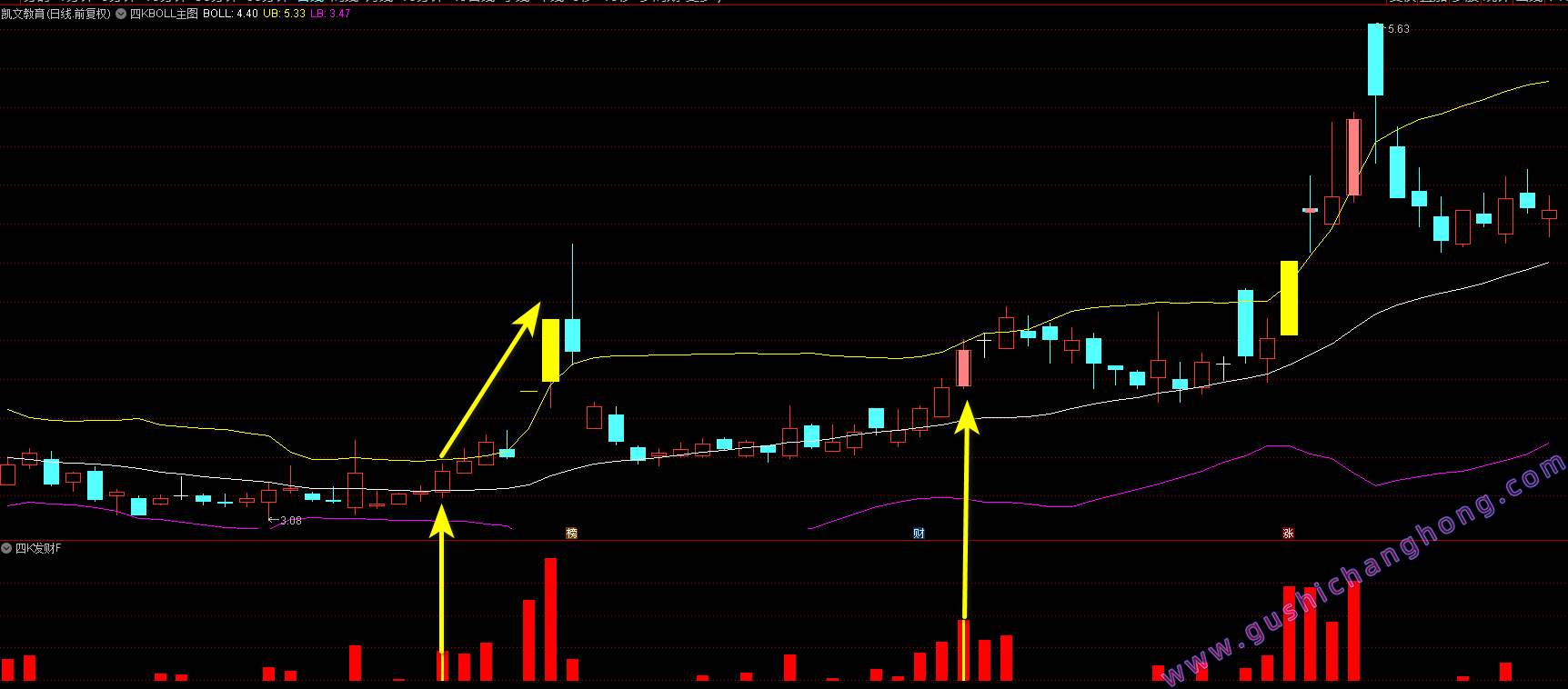The height and width of the screenshot is (689, 1568).
Task: Select the pink candlestick just above the 财 marker
Action: pos(963,368)
